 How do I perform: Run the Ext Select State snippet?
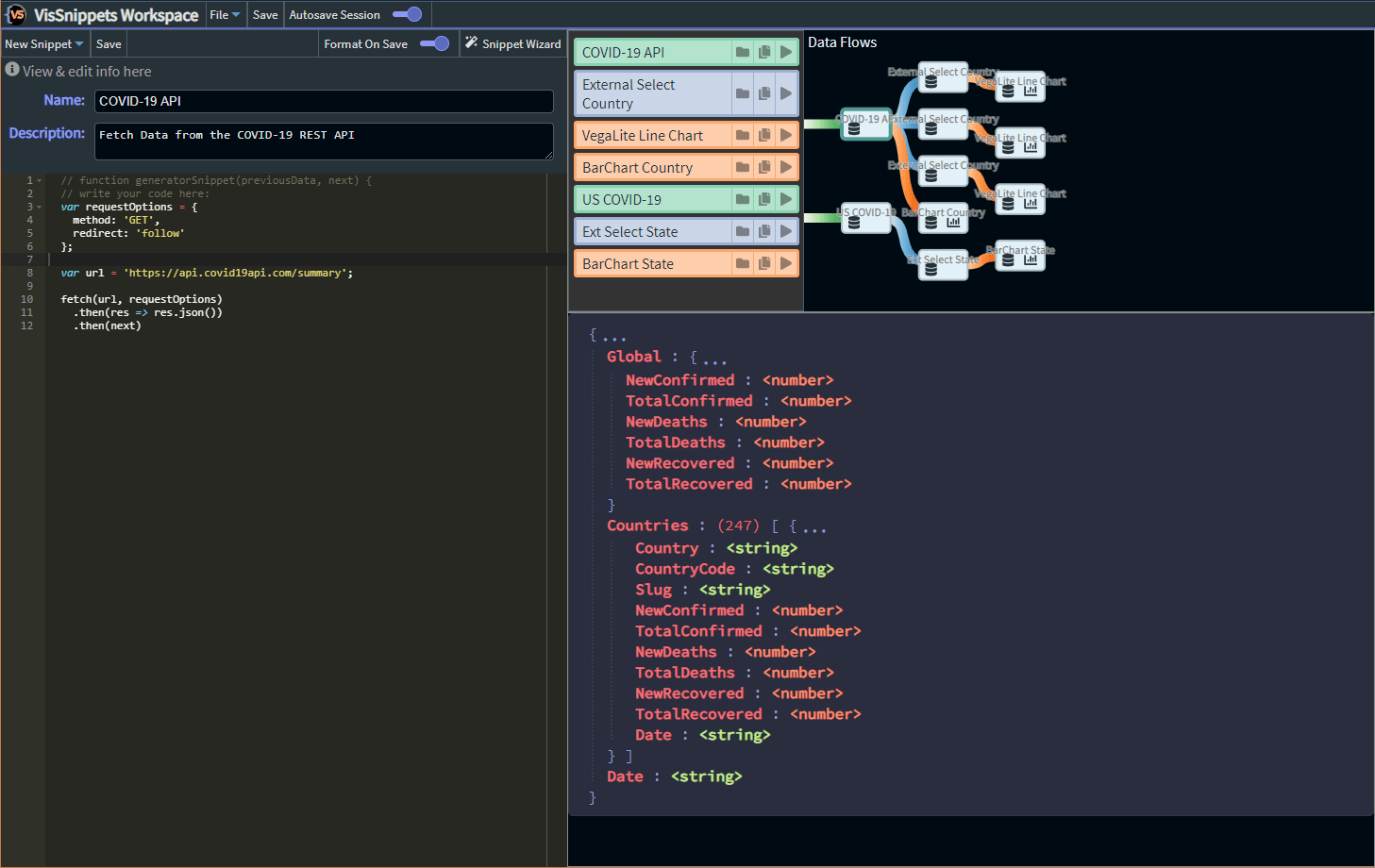tap(786, 231)
